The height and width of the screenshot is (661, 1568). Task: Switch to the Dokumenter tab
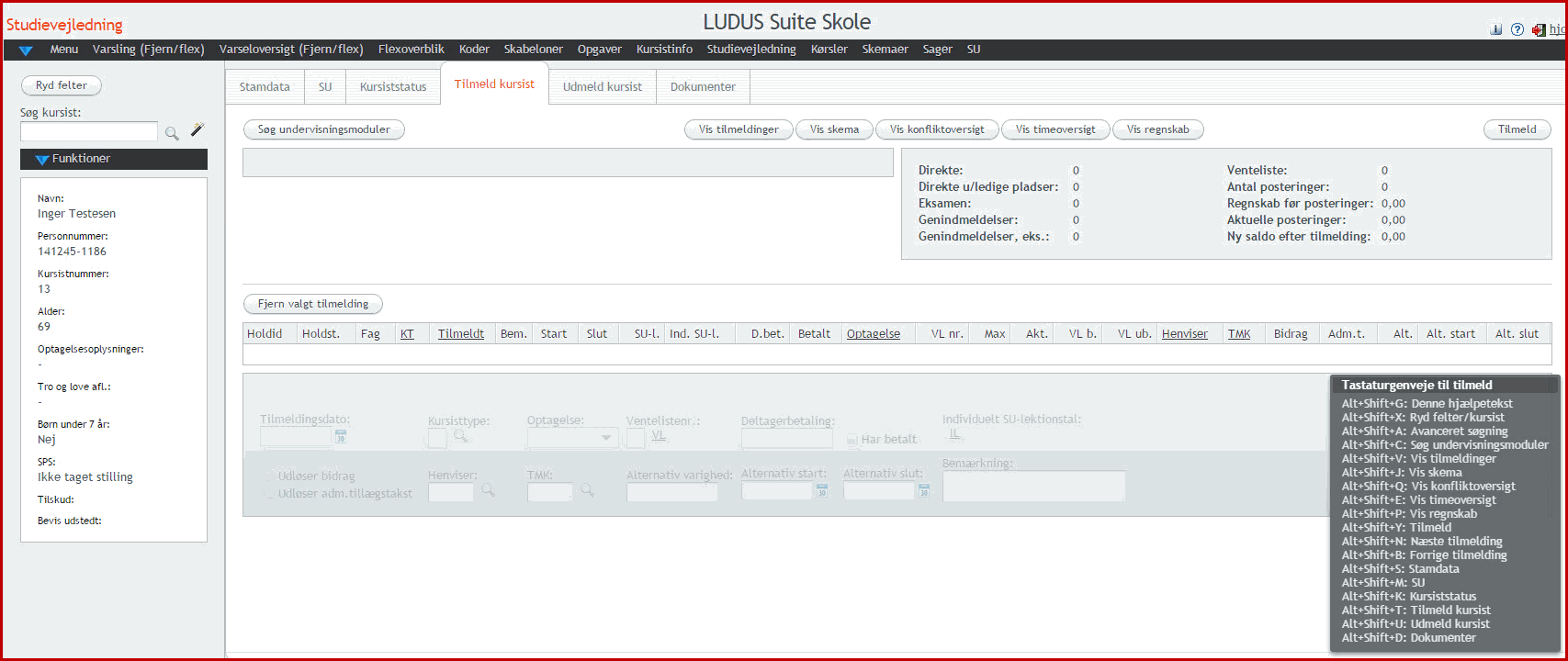pos(703,87)
